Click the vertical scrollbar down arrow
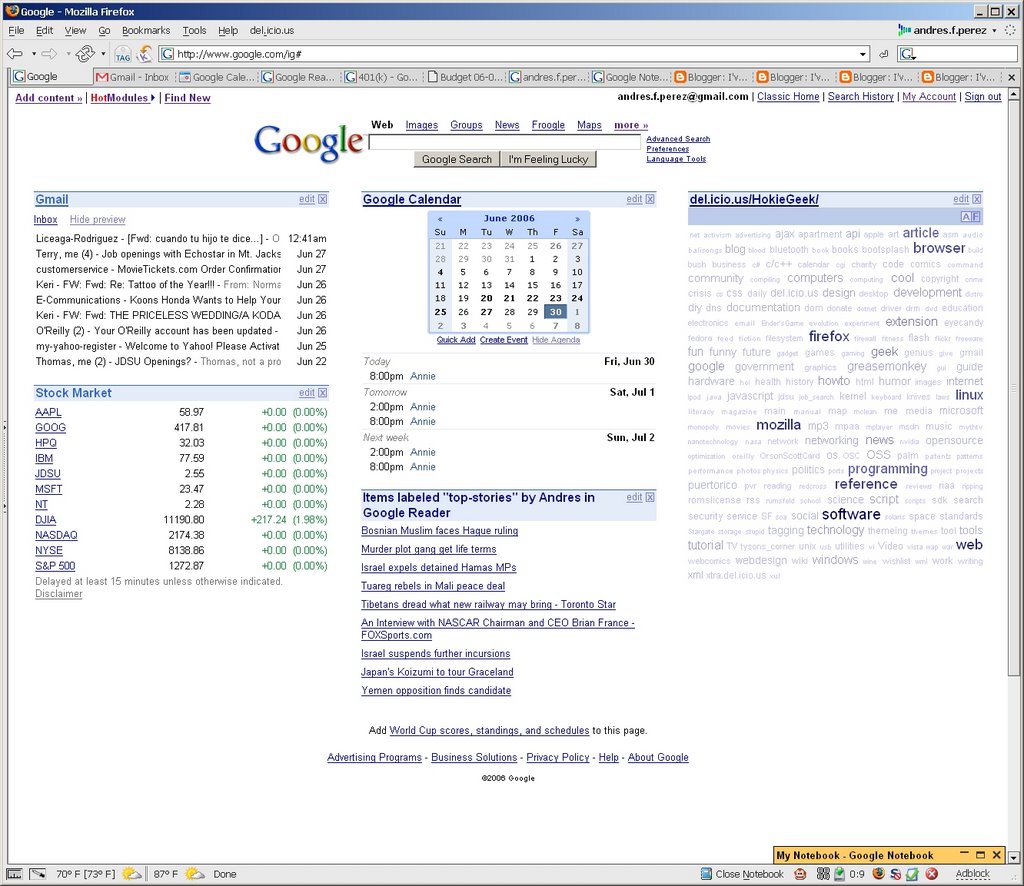1024x886 pixels. coord(1013,857)
